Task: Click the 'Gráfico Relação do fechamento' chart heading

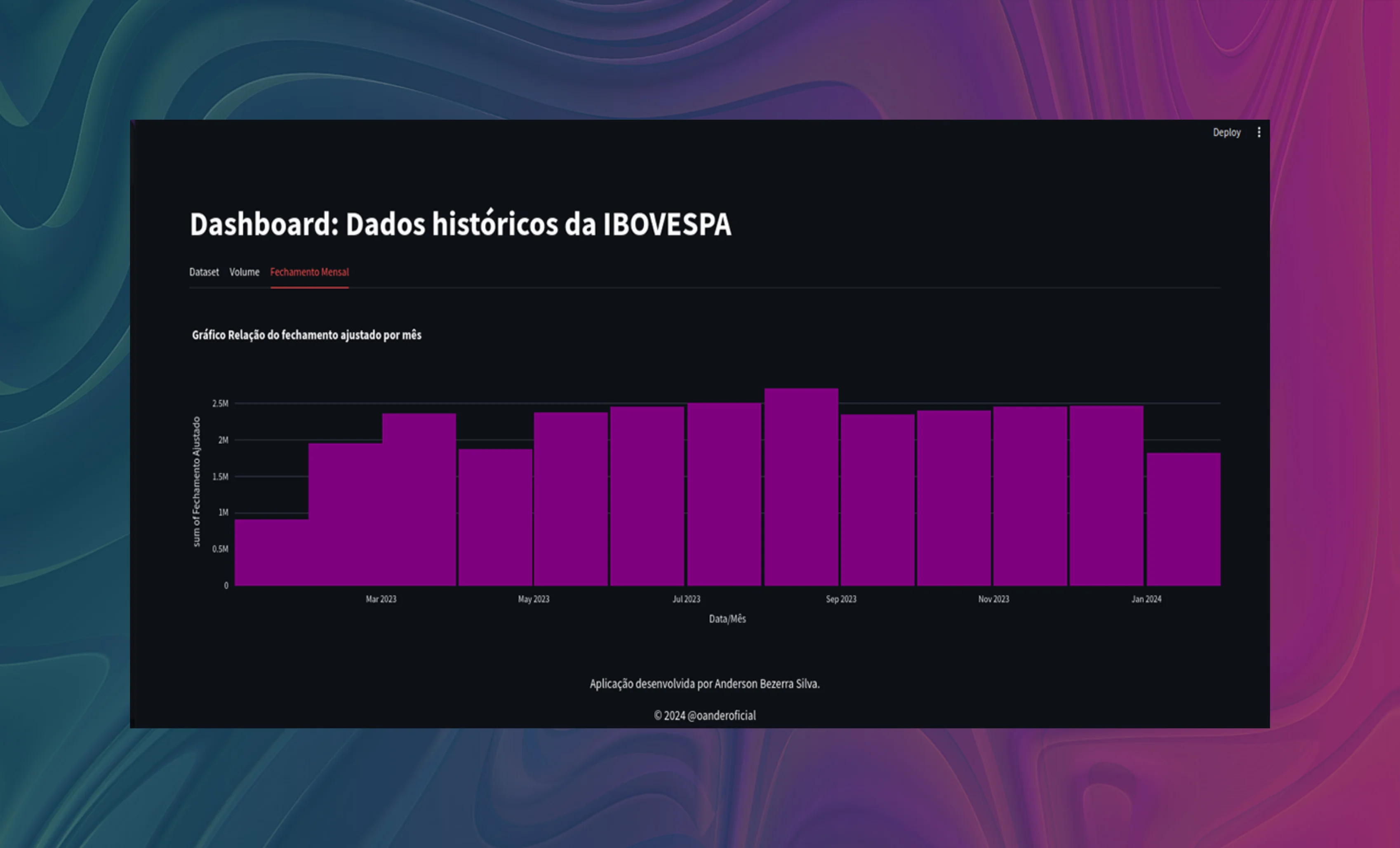Action: tap(306, 335)
